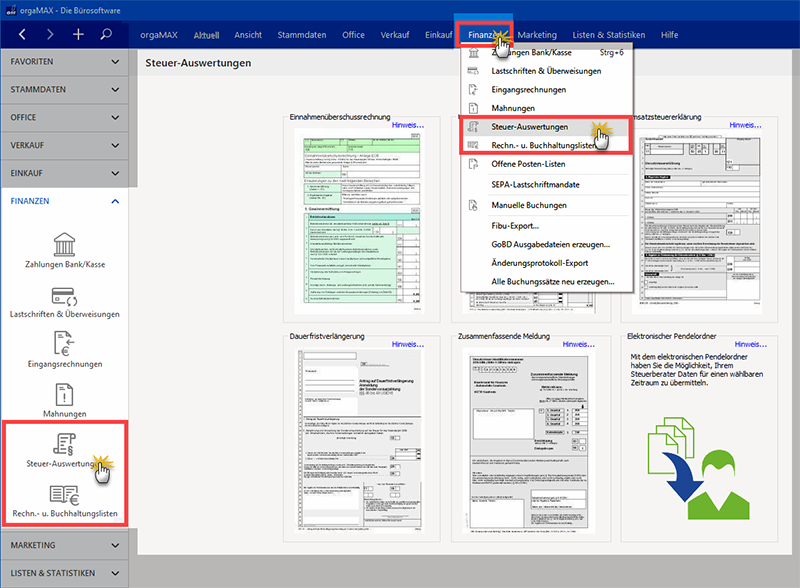Screen dimensions: 800x588
Task: Go back with the left arrow
Action: pyautogui.click(x=22, y=34)
